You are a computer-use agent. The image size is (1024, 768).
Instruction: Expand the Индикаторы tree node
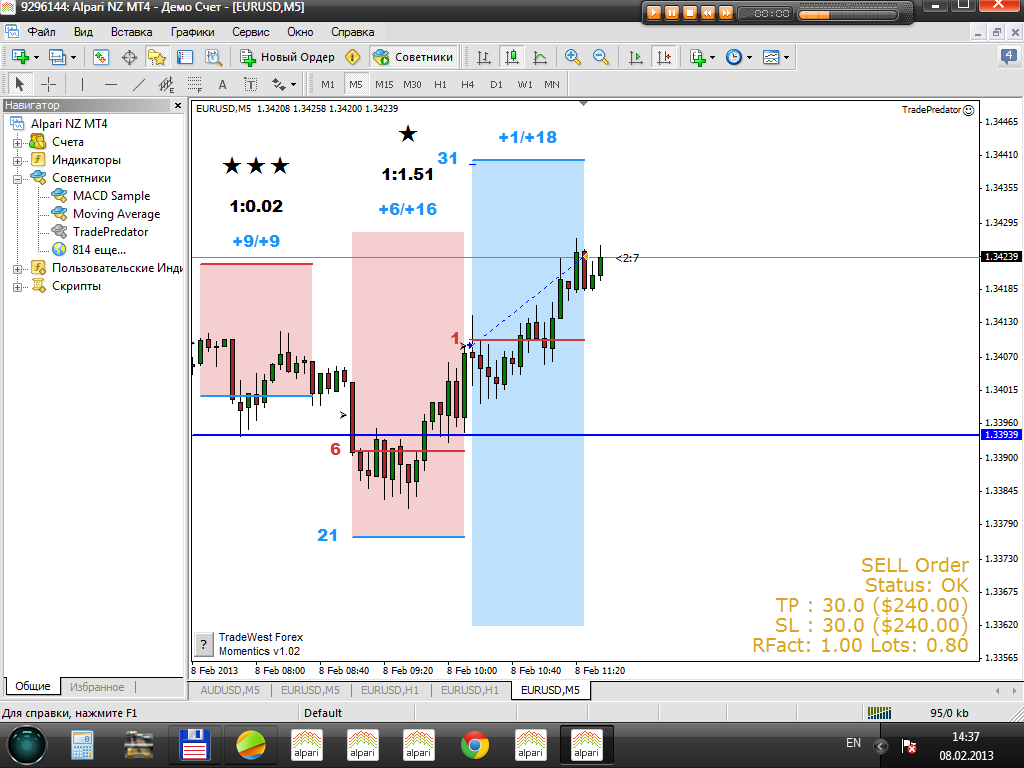point(18,161)
